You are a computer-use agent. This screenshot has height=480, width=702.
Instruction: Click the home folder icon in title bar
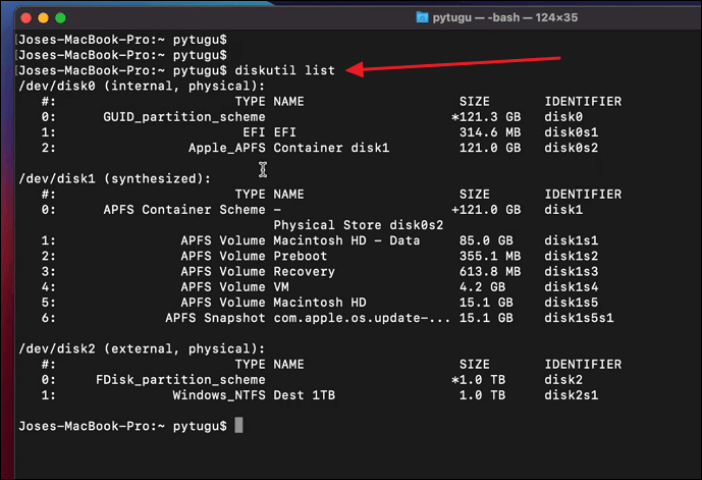(422, 18)
